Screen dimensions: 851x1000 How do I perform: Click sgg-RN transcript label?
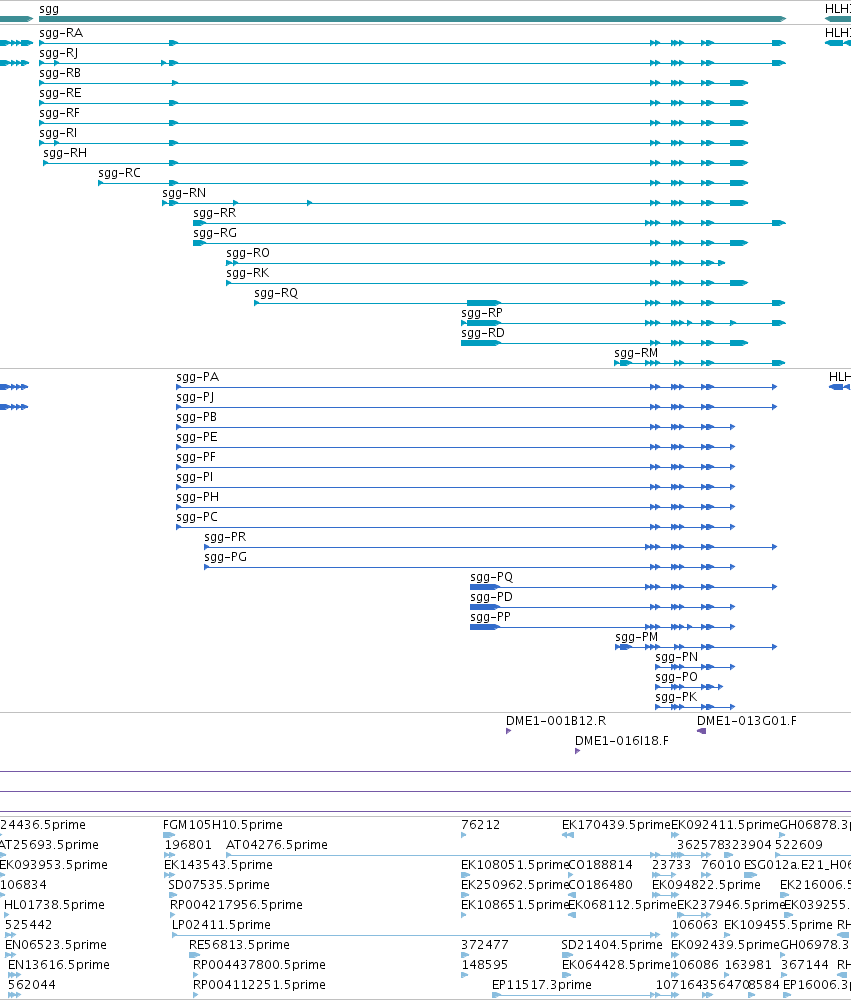[184, 193]
